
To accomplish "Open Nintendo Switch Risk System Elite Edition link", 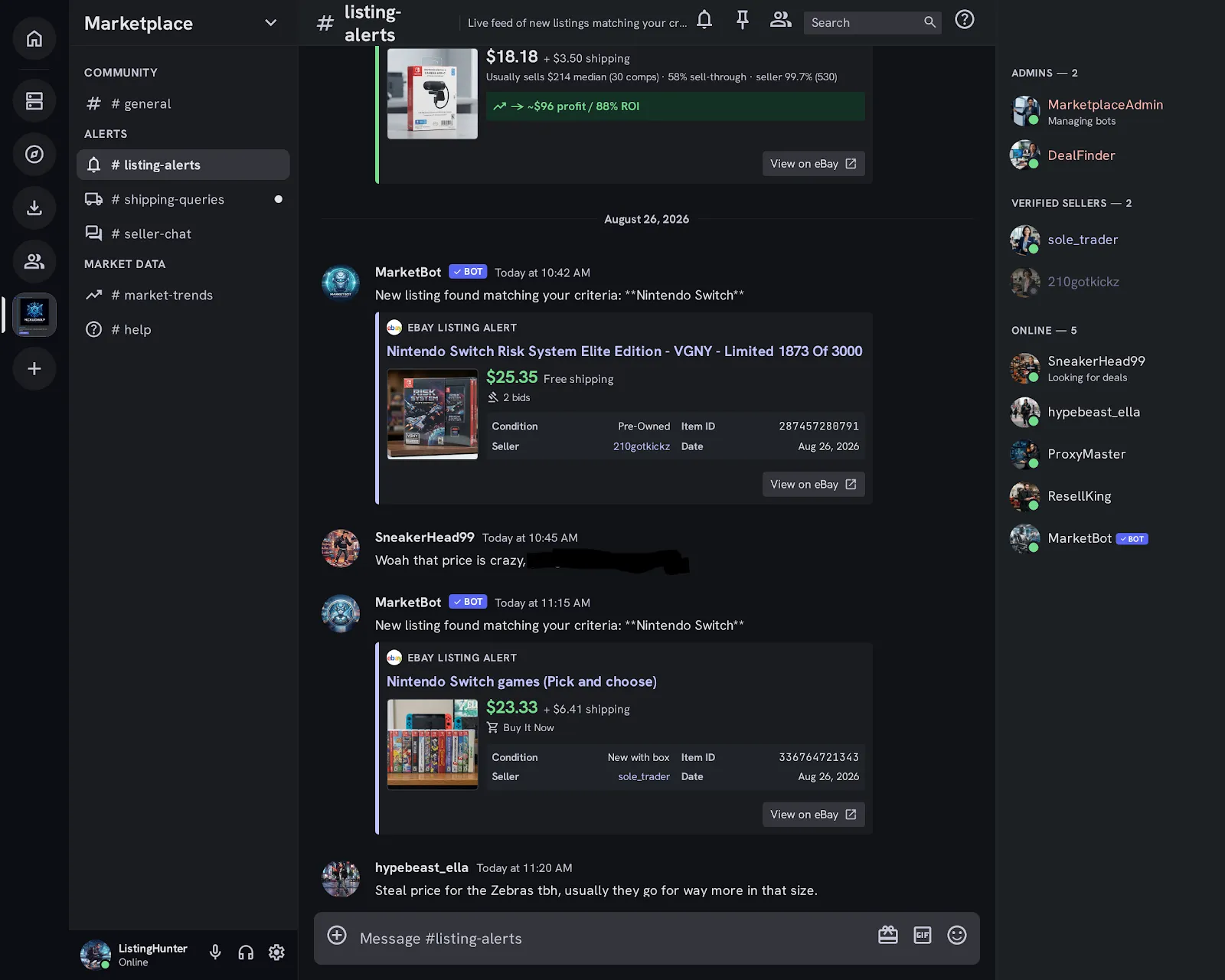I will [624, 351].
